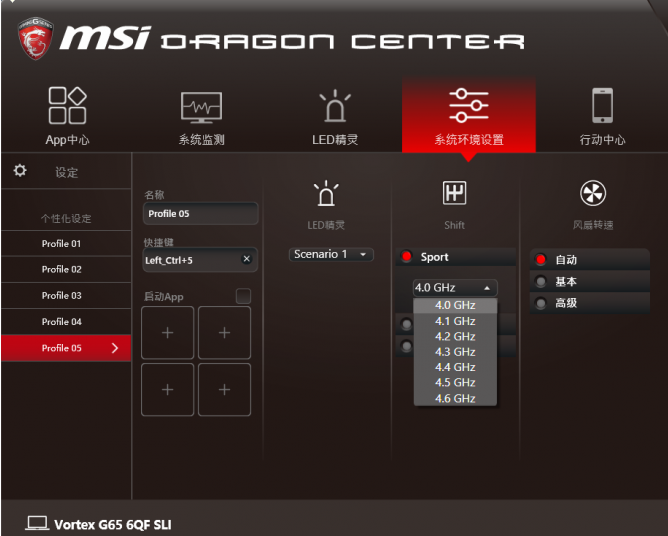This screenshot has height=536, width=668.
Task: Select the 自动 fan speed radio button
Action: click(x=541, y=259)
